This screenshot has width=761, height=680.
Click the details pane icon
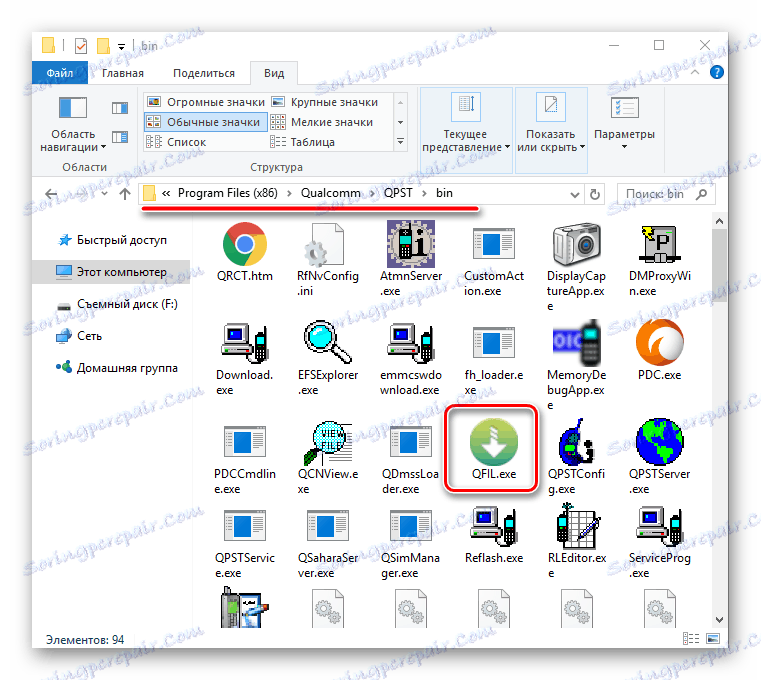click(x=119, y=137)
